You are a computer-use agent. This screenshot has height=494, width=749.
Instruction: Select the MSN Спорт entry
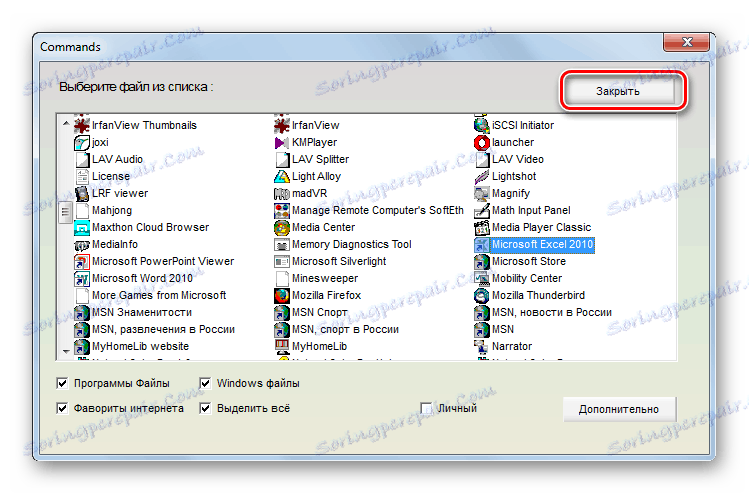point(320,312)
